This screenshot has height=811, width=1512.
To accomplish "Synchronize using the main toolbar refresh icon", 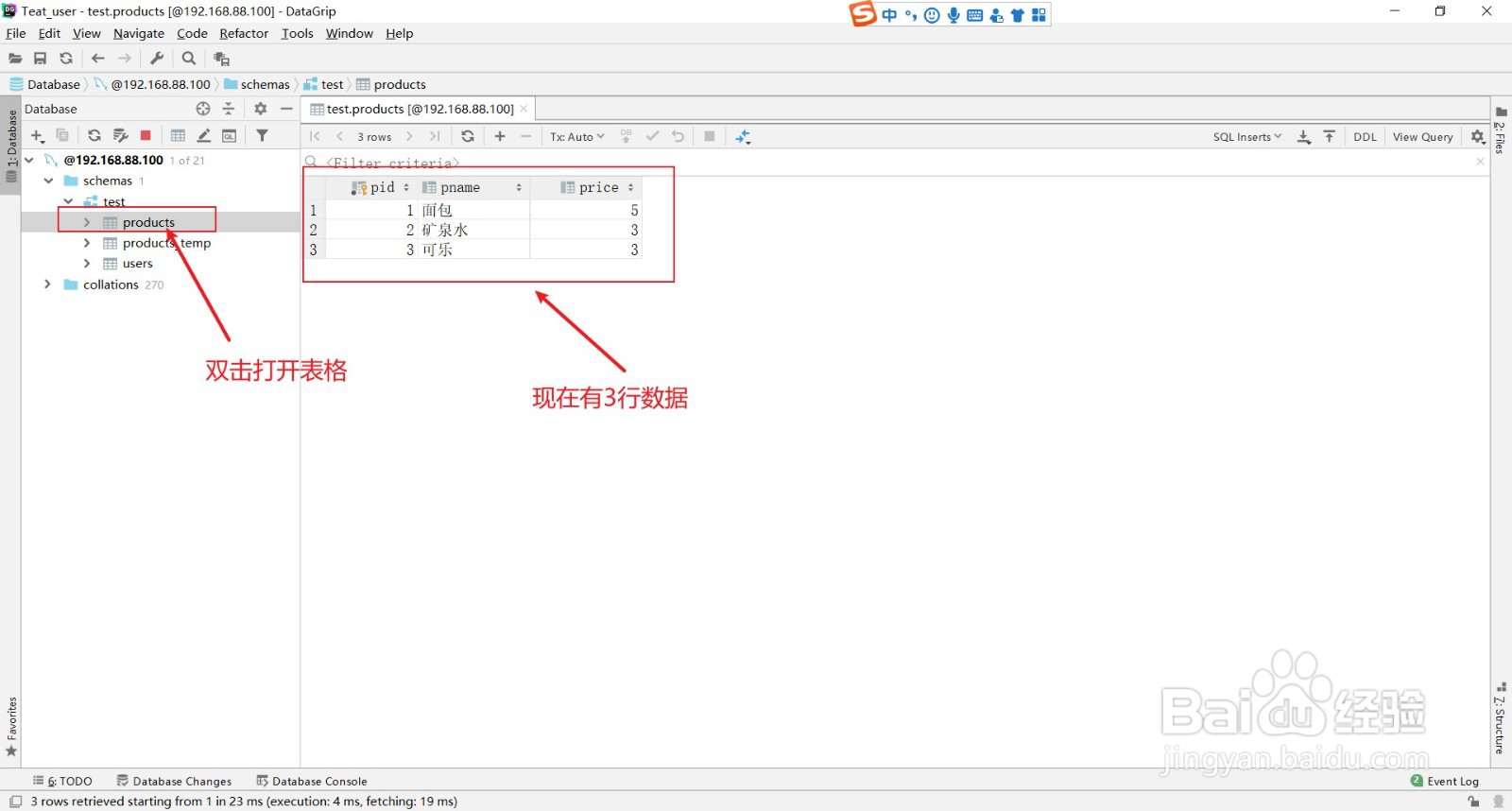I will [66, 59].
